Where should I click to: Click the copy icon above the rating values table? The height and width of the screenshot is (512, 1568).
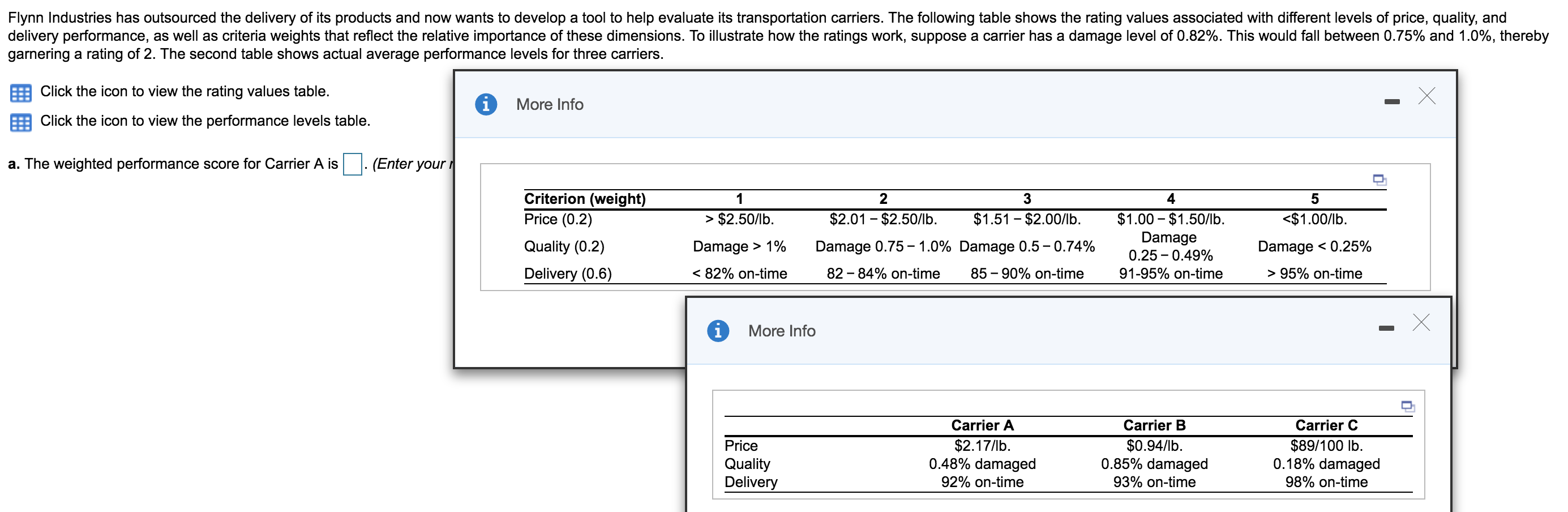tap(1380, 180)
